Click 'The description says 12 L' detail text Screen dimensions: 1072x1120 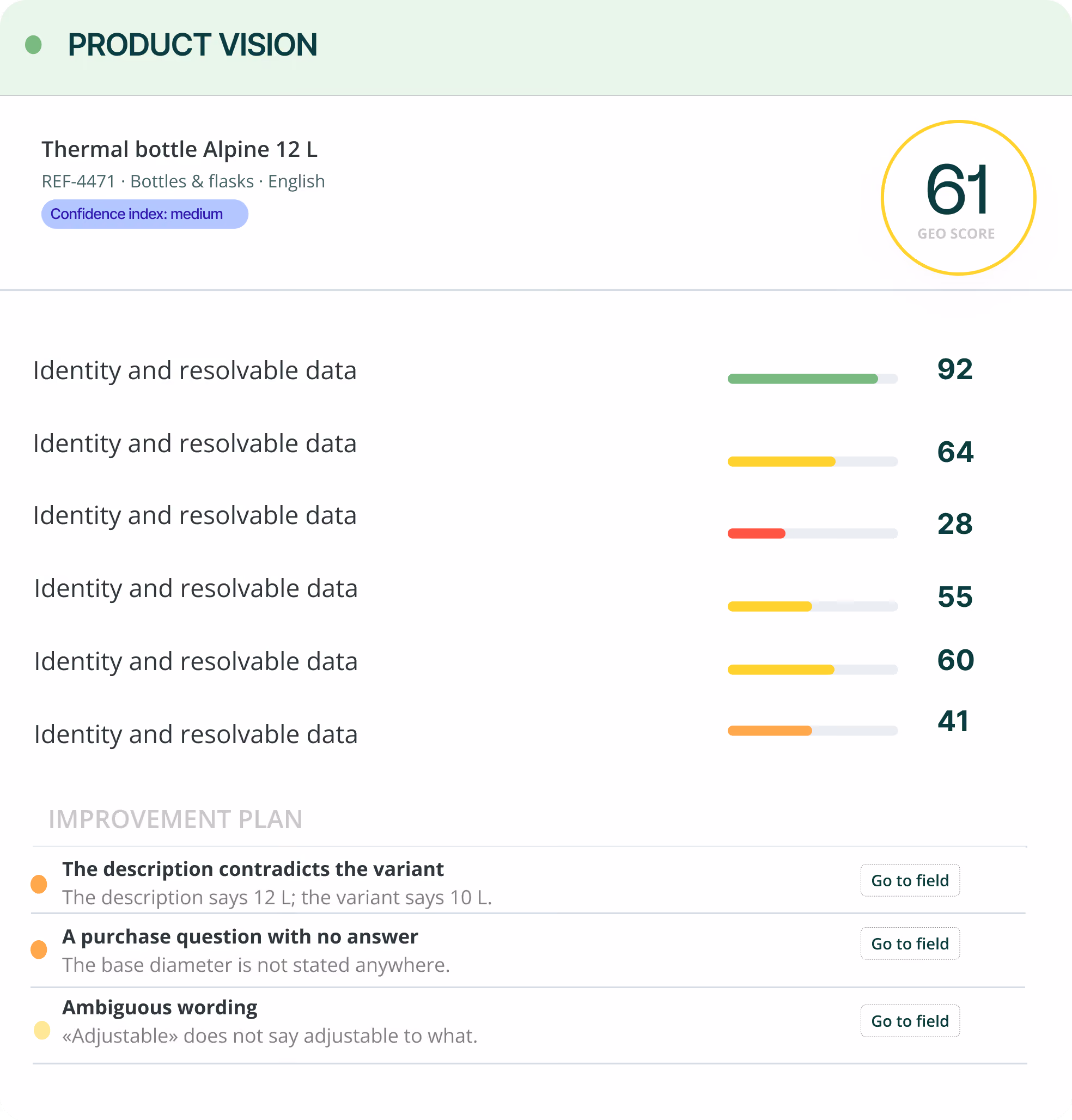(277, 898)
